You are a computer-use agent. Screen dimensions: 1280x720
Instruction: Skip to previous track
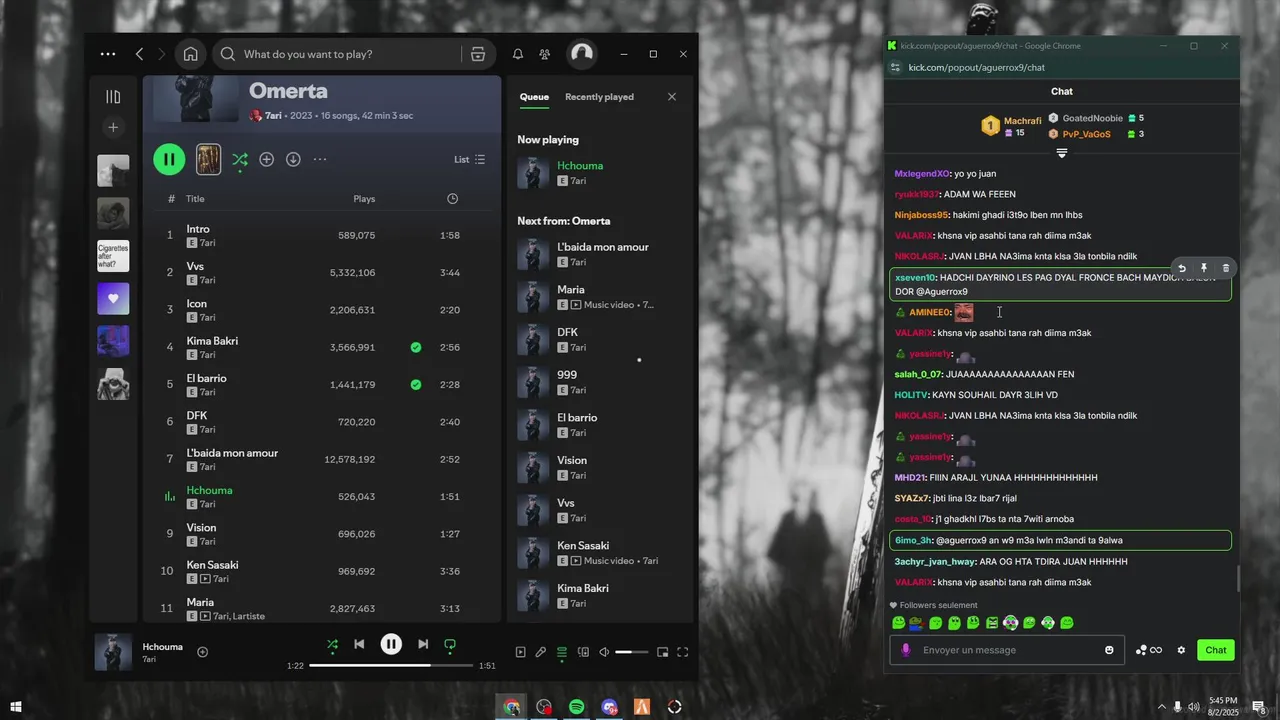pyautogui.click(x=359, y=645)
